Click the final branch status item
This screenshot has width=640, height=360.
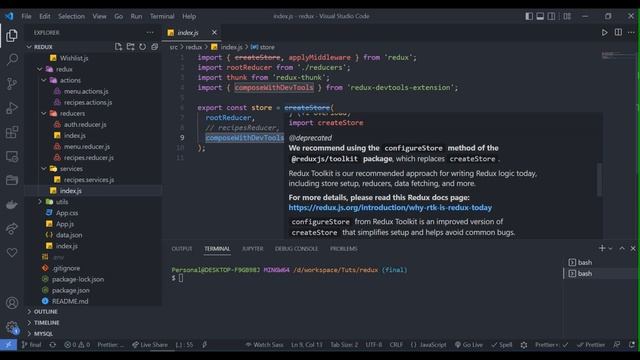pos(31,345)
